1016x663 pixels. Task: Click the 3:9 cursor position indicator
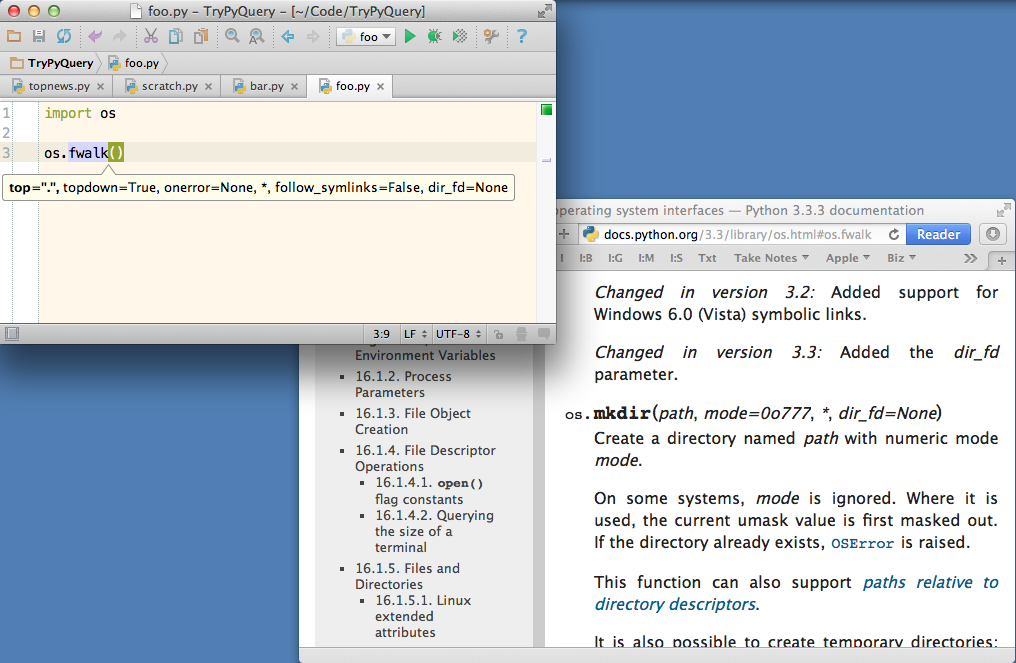coord(381,334)
